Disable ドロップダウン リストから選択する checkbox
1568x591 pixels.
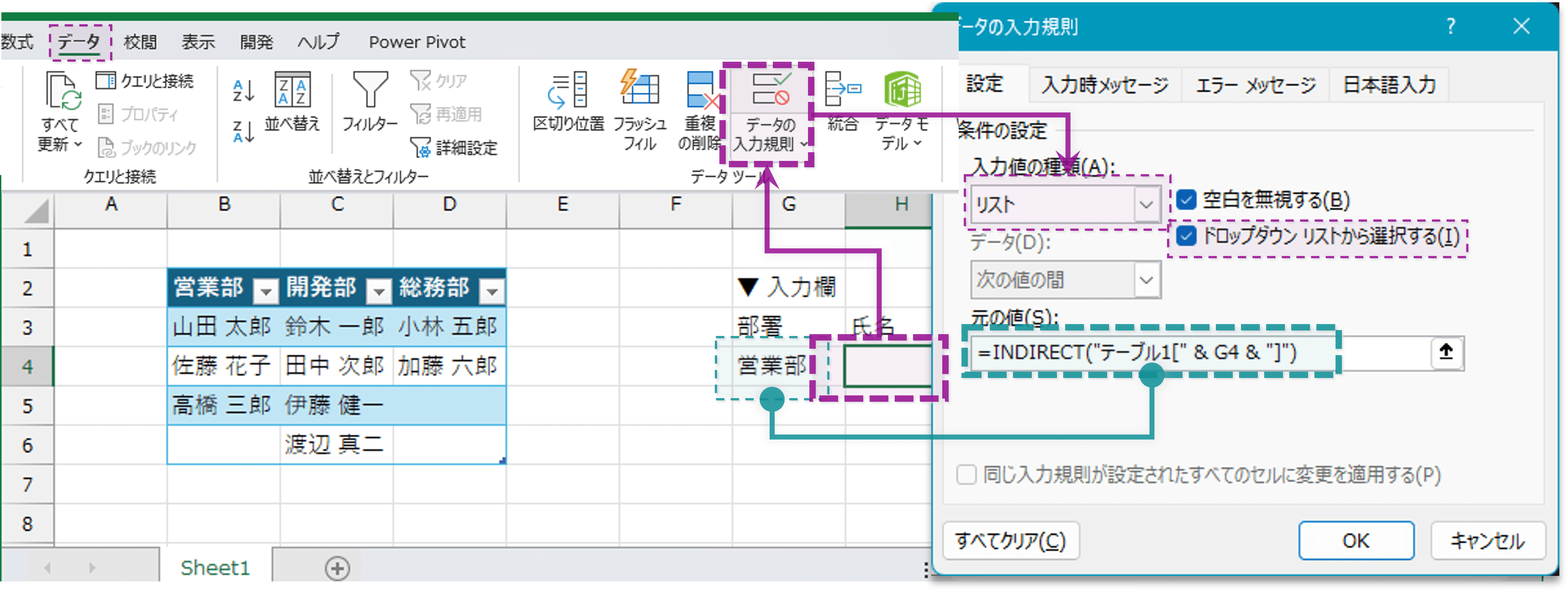coord(1186,238)
